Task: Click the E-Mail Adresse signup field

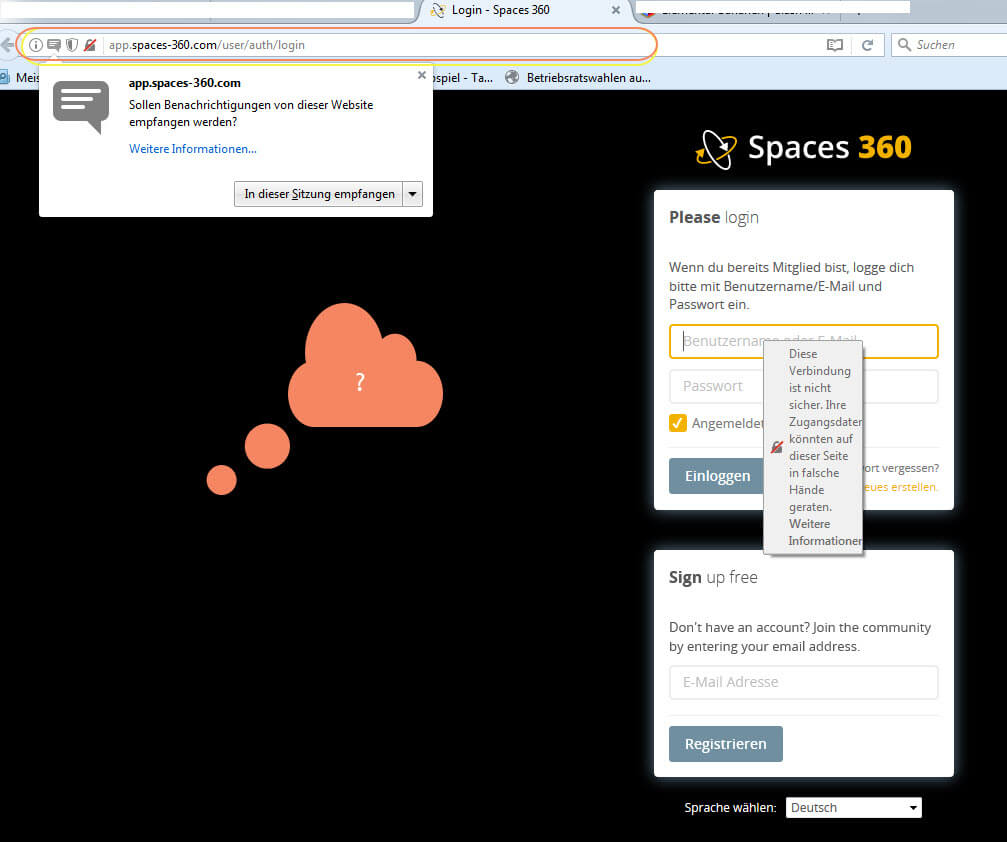Action: pos(803,682)
